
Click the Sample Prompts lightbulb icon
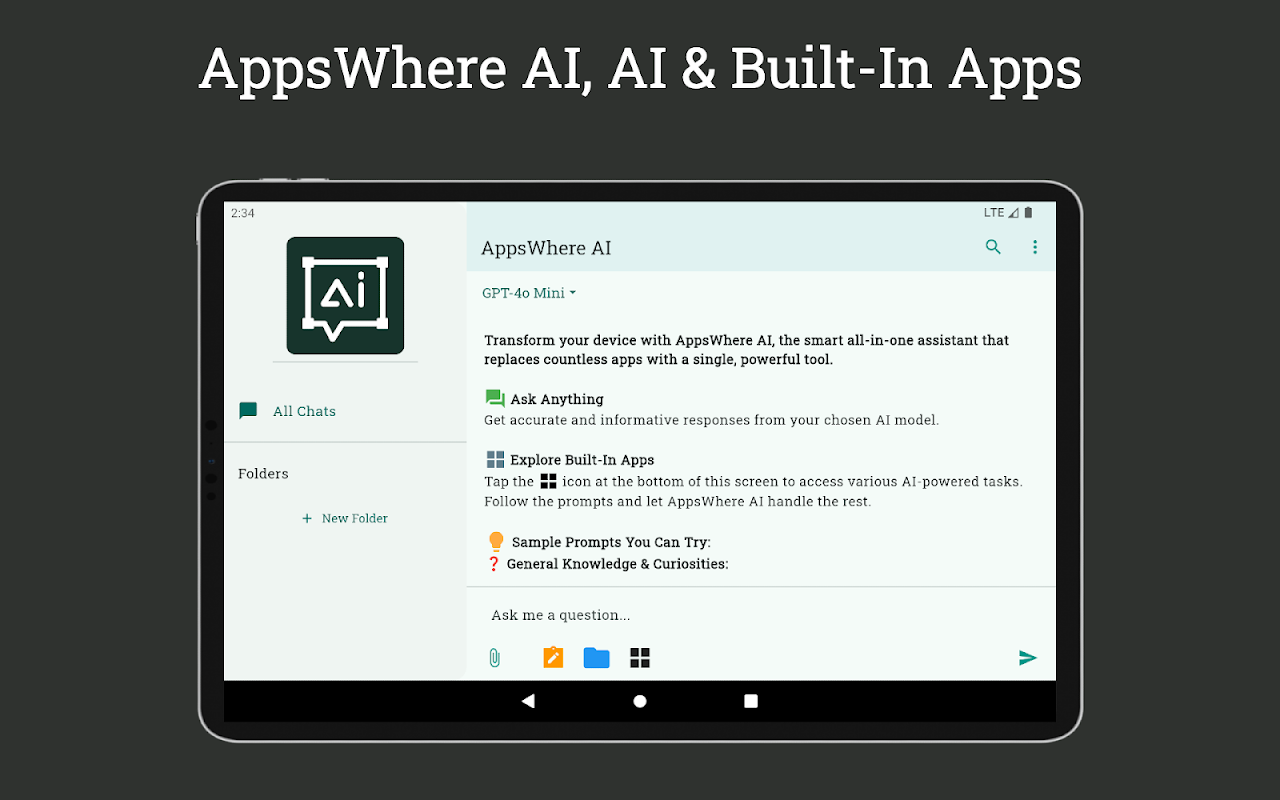point(495,541)
